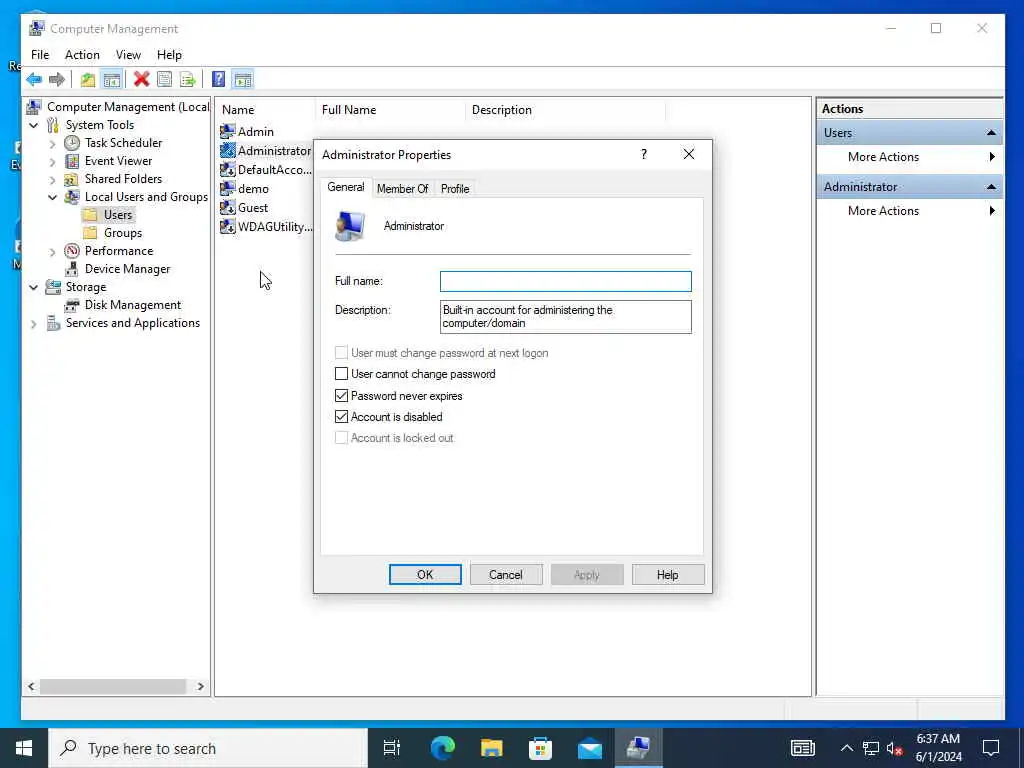This screenshot has height=768, width=1024.
Task: Open Task Scheduler in the tree
Action: pyautogui.click(x=123, y=142)
